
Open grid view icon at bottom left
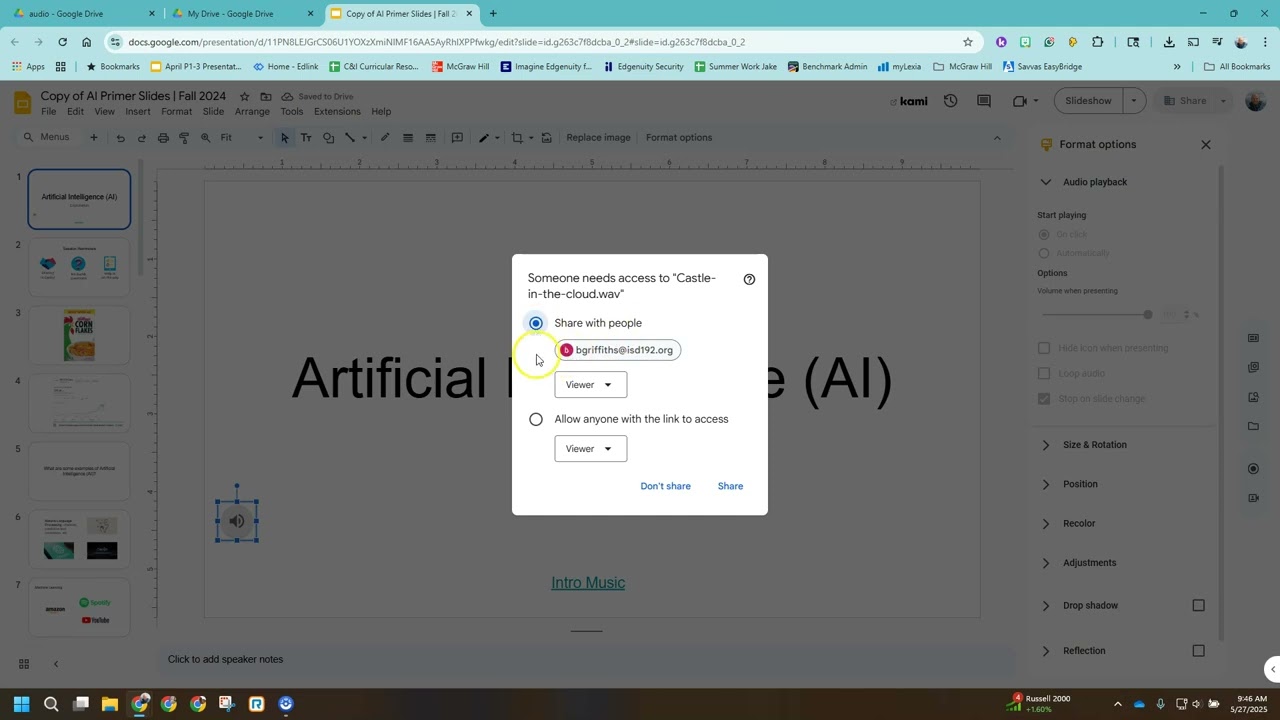24,664
